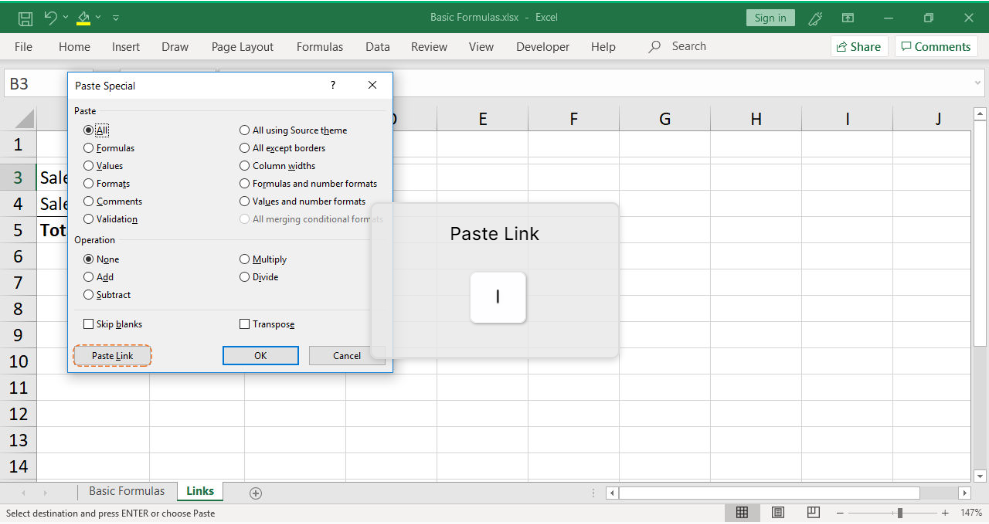This screenshot has width=989, height=524.
Task: Open the Help ribbon tab
Action: click(603, 47)
